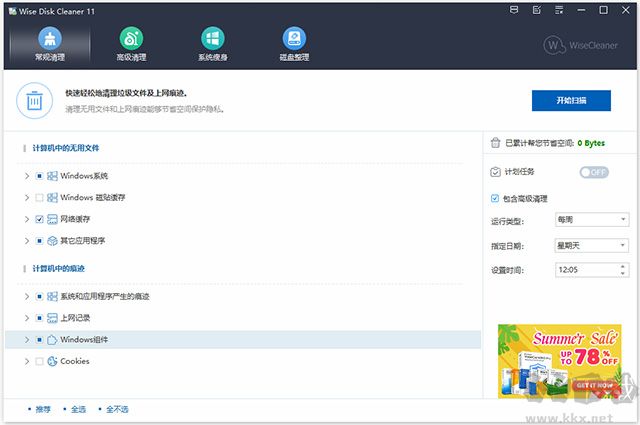The width and height of the screenshot is (640, 425).
Task: Click the 推荐 link at bottom
Action: click(42, 410)
